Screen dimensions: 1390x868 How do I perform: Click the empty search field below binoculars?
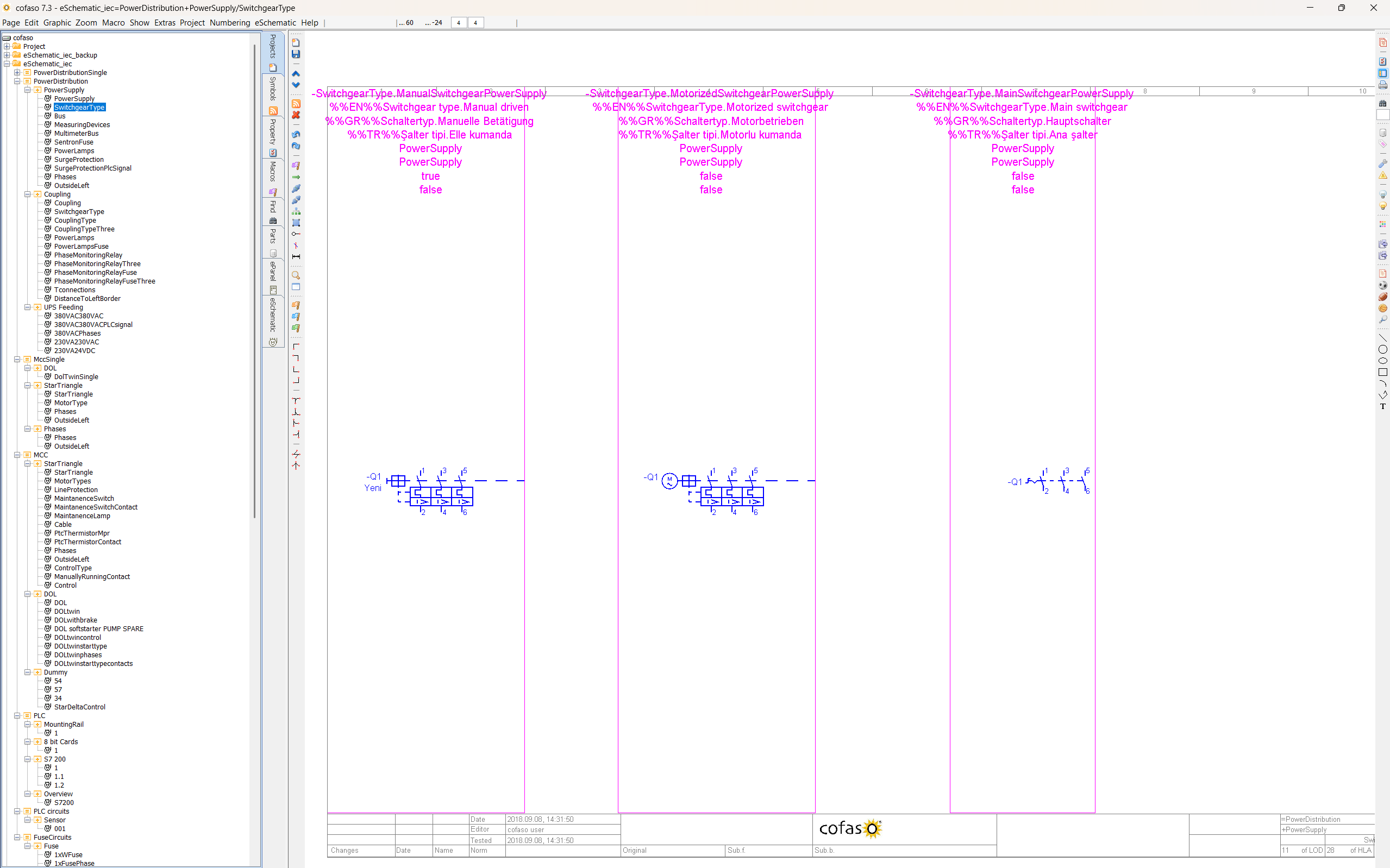(x=1382, y=115)
